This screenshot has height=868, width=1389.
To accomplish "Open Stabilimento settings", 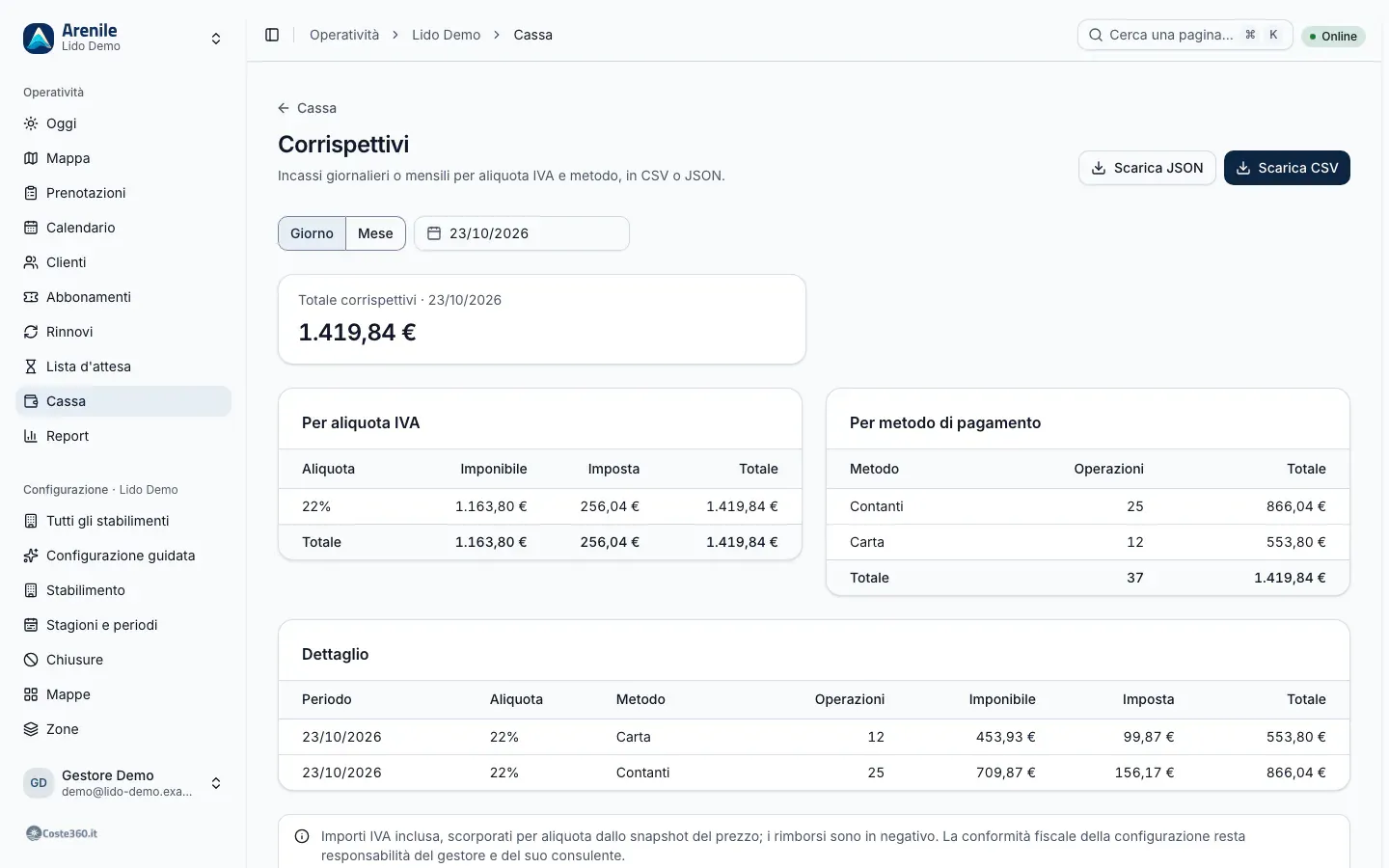I will (123, 590).
